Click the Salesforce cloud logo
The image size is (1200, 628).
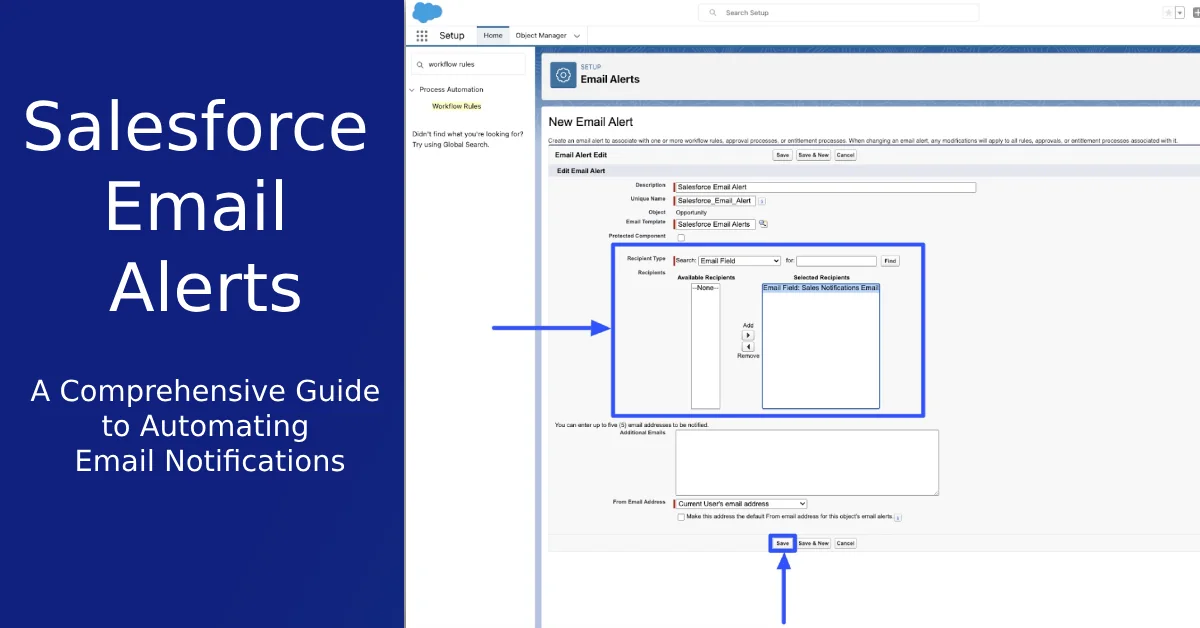point(427,12)
